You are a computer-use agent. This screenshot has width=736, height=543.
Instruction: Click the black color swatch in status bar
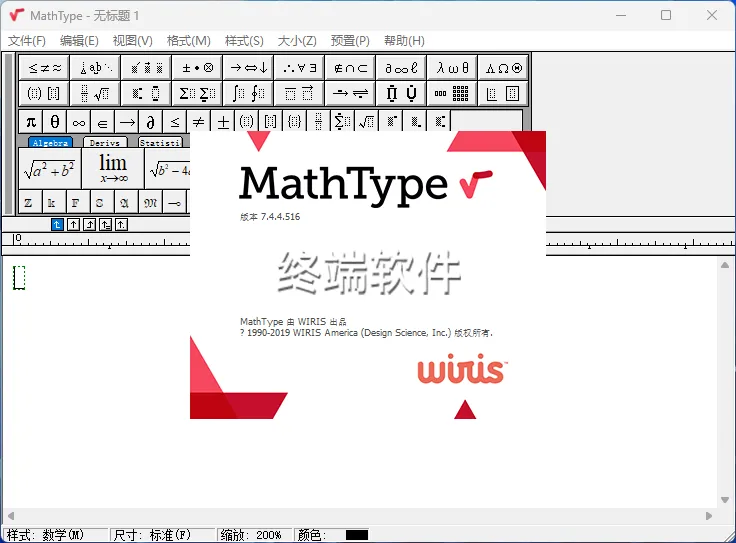coord(357,535)
